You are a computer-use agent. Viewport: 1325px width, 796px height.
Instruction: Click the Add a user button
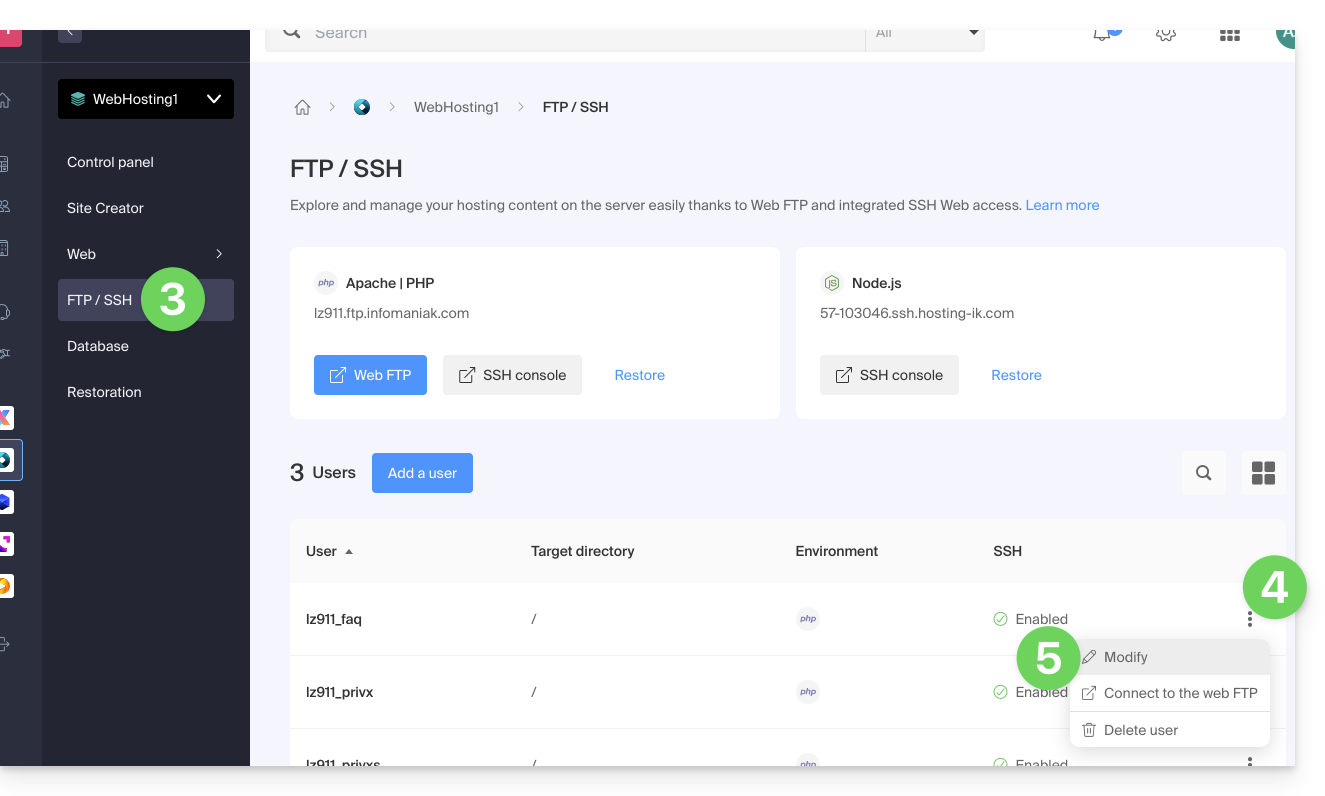(x=422, y=473)
